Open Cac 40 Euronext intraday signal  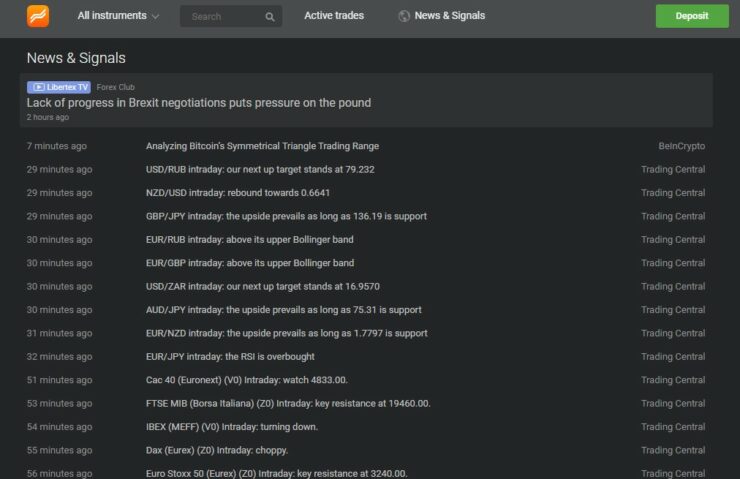(246, 380)
